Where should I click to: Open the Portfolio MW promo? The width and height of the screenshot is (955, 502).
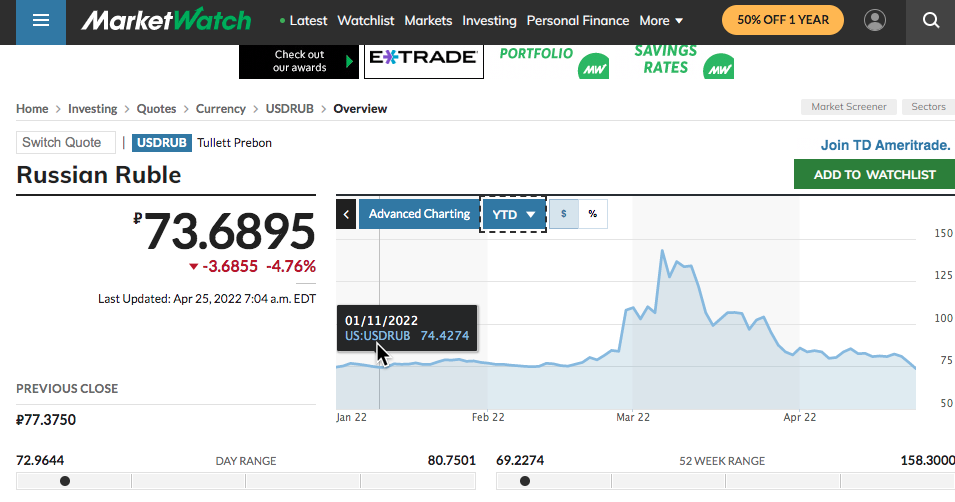coord(554,61)
